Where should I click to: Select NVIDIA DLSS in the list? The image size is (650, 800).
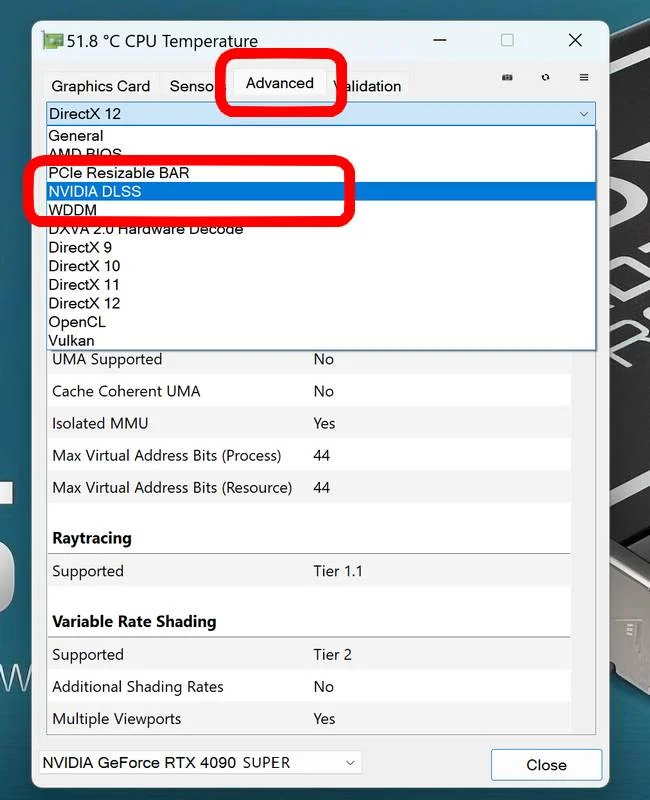(x=321, y=191)
